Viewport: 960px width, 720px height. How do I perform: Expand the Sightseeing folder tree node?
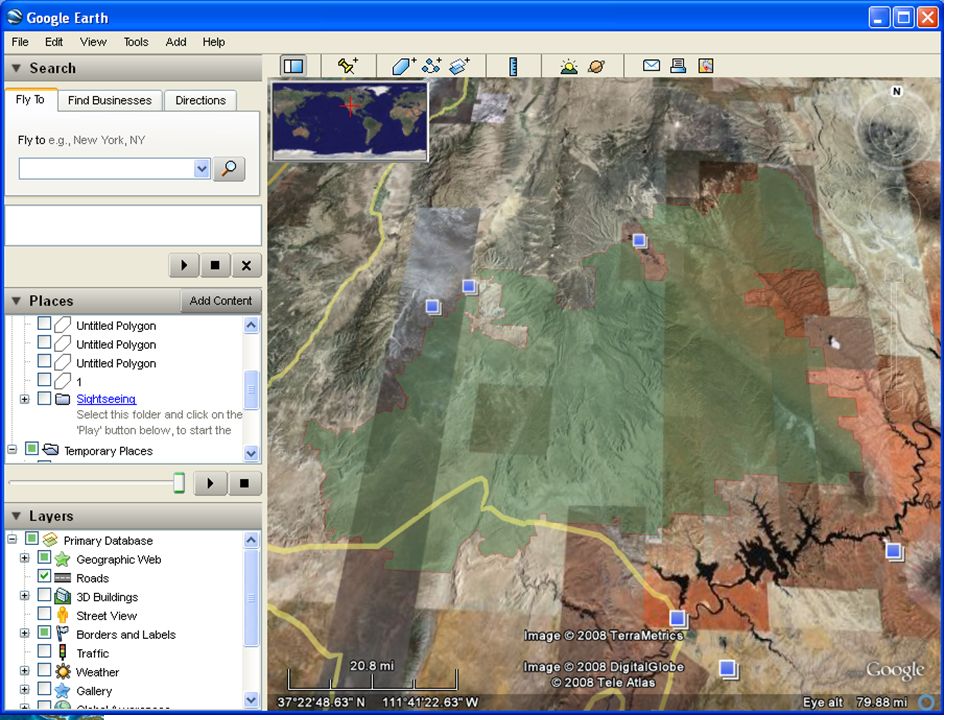click(x=24, y=399)
